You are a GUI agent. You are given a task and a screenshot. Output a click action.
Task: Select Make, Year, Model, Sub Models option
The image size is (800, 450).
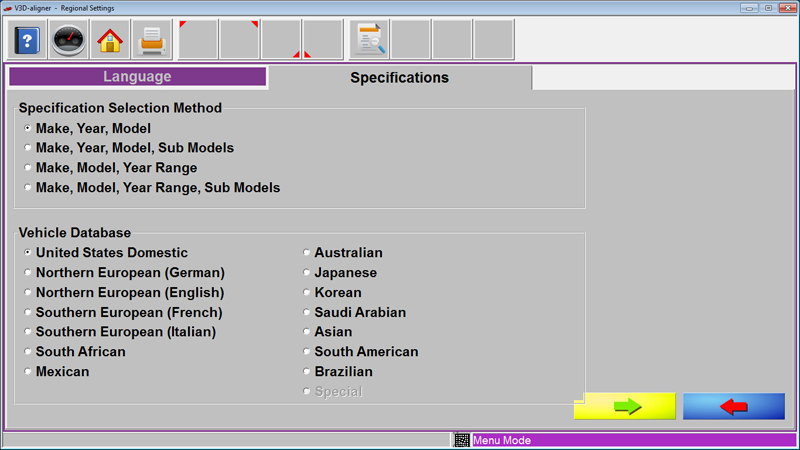coord(129,148)
